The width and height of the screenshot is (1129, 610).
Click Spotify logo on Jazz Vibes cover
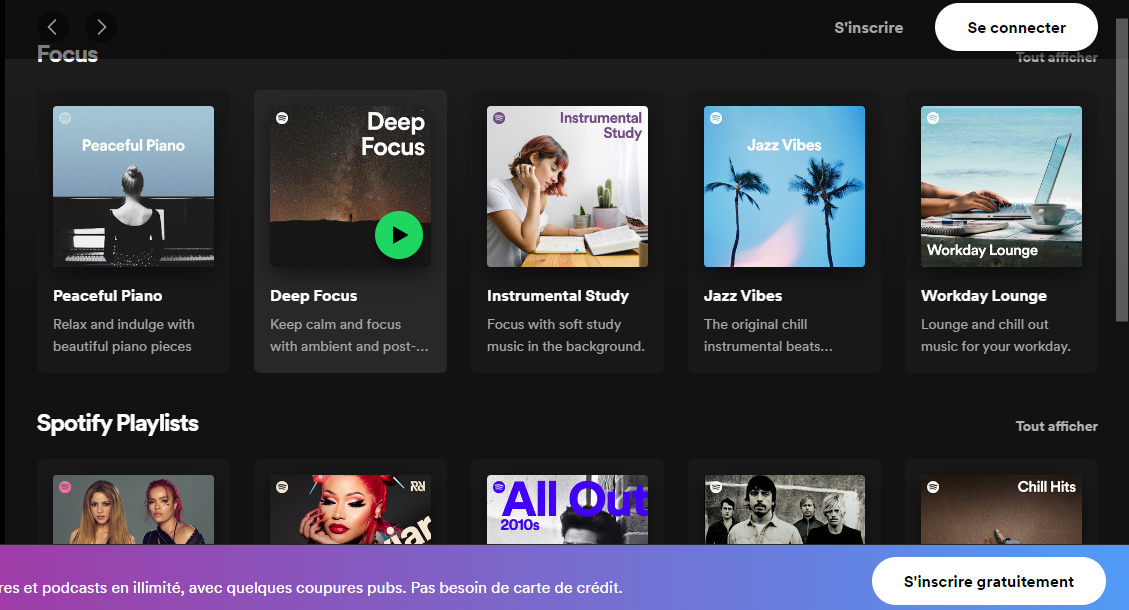[716, 118]
